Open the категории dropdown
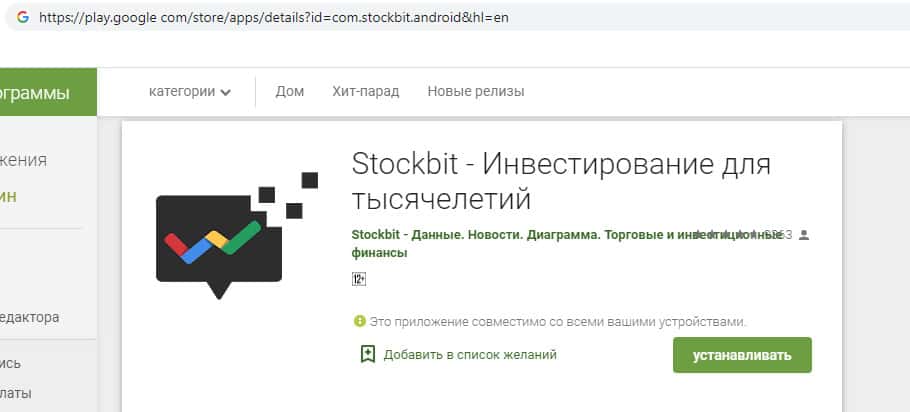The height and width of the screenshot is (412, 910). pos(190,92)
